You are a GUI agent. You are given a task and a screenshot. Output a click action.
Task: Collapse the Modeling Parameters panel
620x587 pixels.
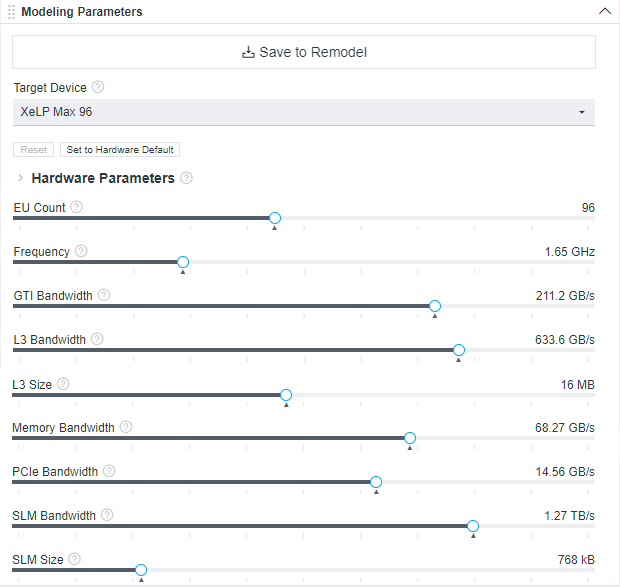(603, 12)
